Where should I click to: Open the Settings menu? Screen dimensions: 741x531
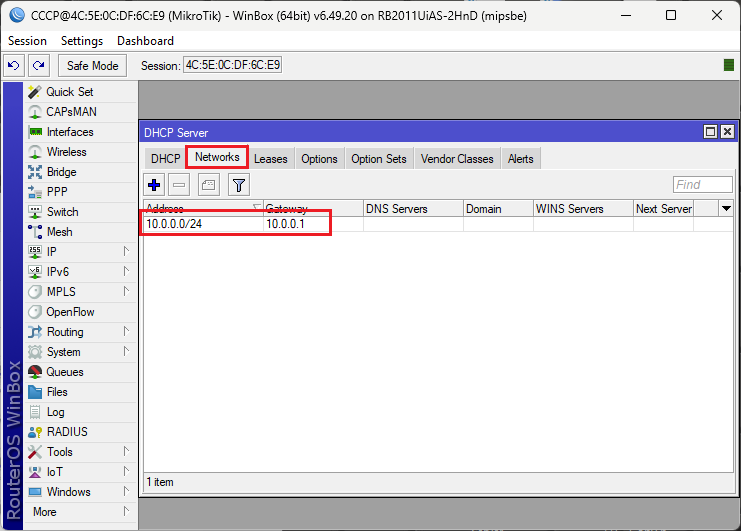coord(82,41)
